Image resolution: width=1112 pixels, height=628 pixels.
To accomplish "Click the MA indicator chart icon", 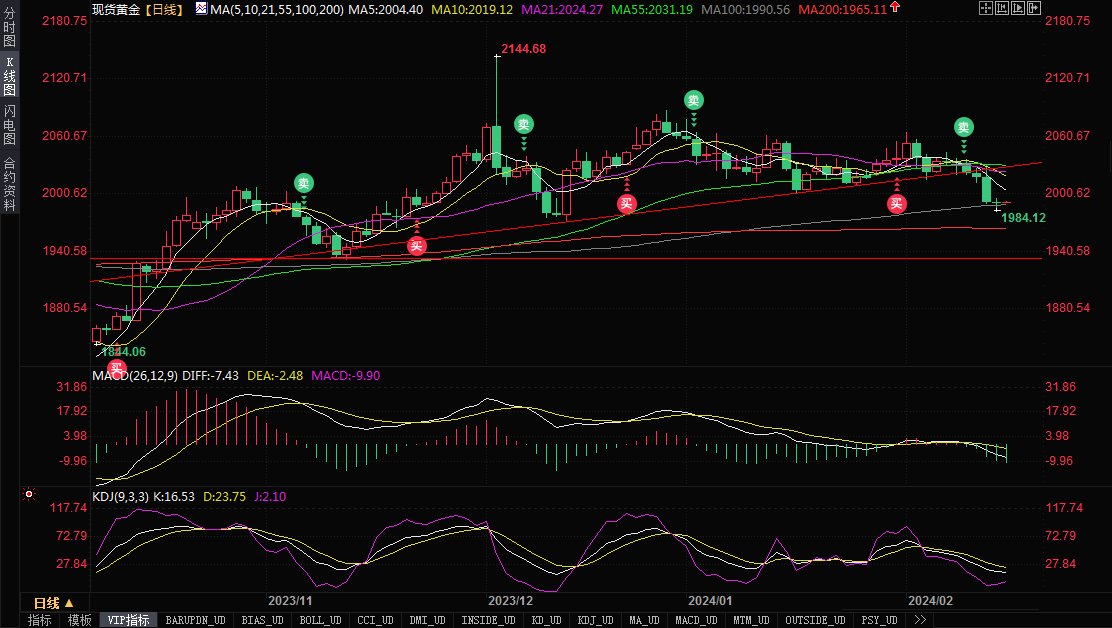I will pyautogui.click(x=201, y=9).
